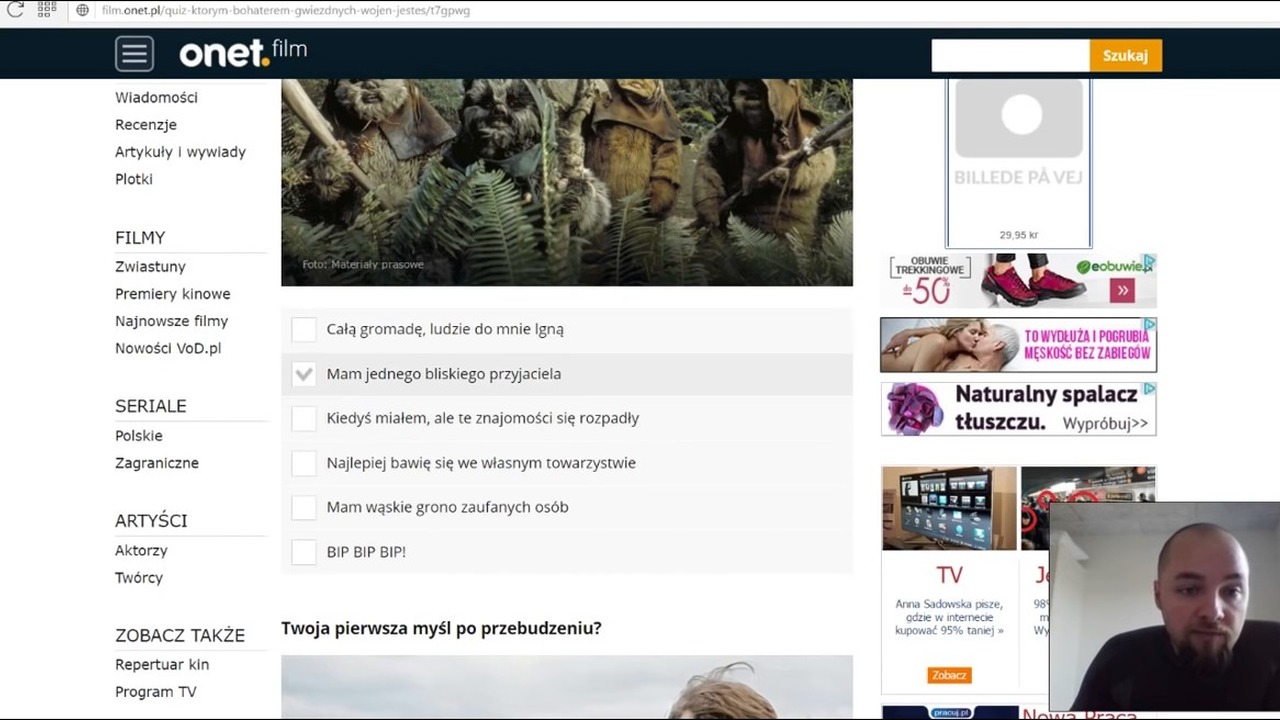Open Premiery kinowe in sidebar menu
1280x720 pixels.
172,294
